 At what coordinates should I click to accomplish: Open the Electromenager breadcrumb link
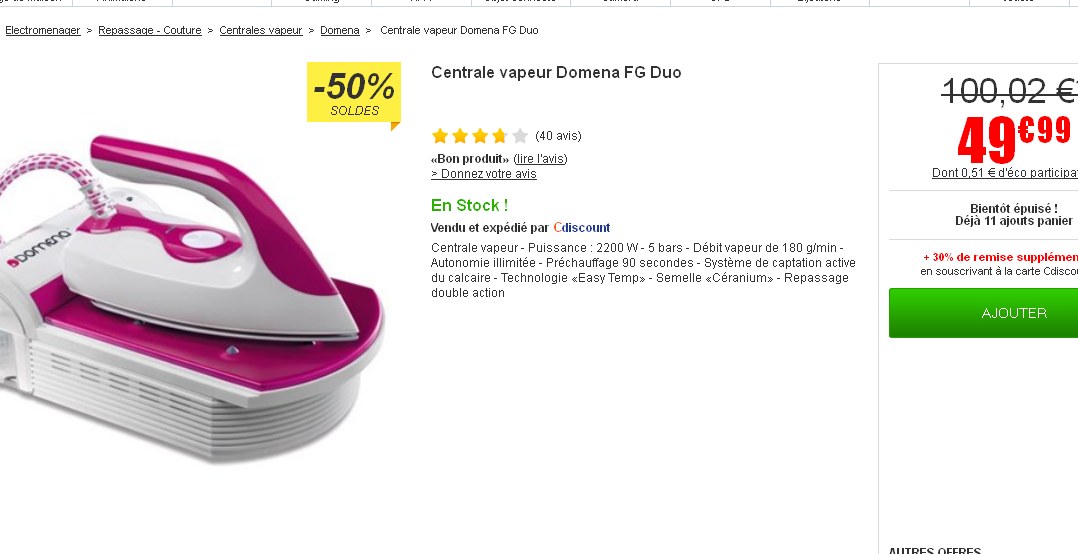point(43,31)
